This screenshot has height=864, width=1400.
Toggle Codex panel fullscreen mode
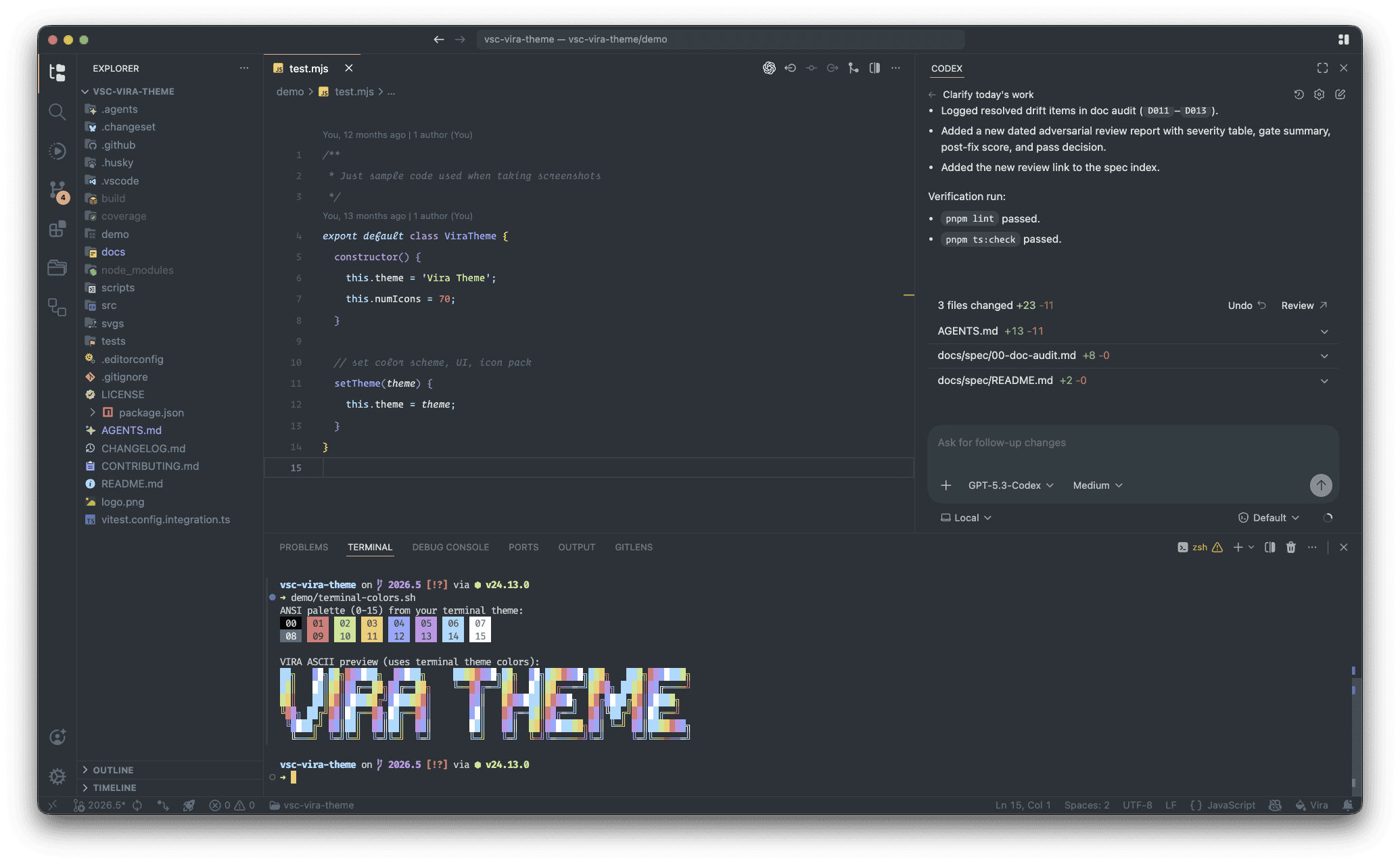tap(1322, 68)
